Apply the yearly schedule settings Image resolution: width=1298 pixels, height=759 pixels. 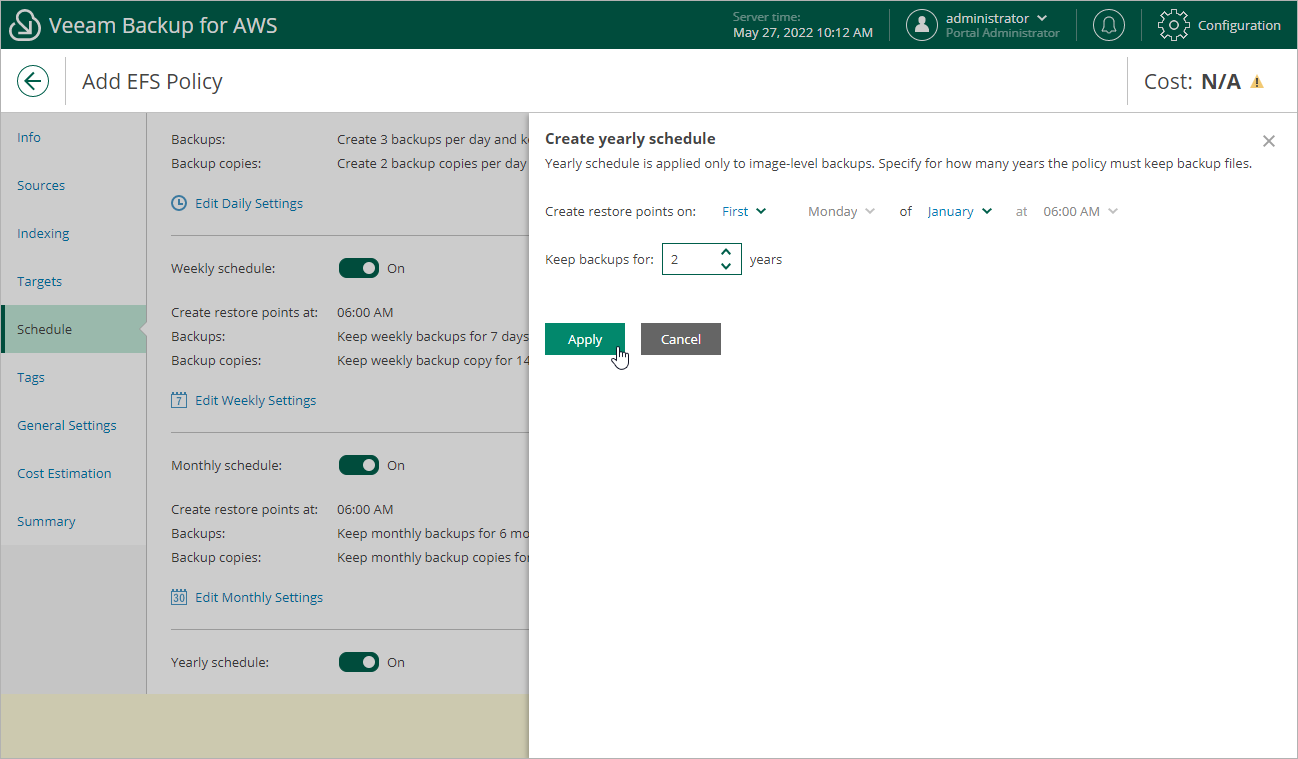click(x=584, y=338)
